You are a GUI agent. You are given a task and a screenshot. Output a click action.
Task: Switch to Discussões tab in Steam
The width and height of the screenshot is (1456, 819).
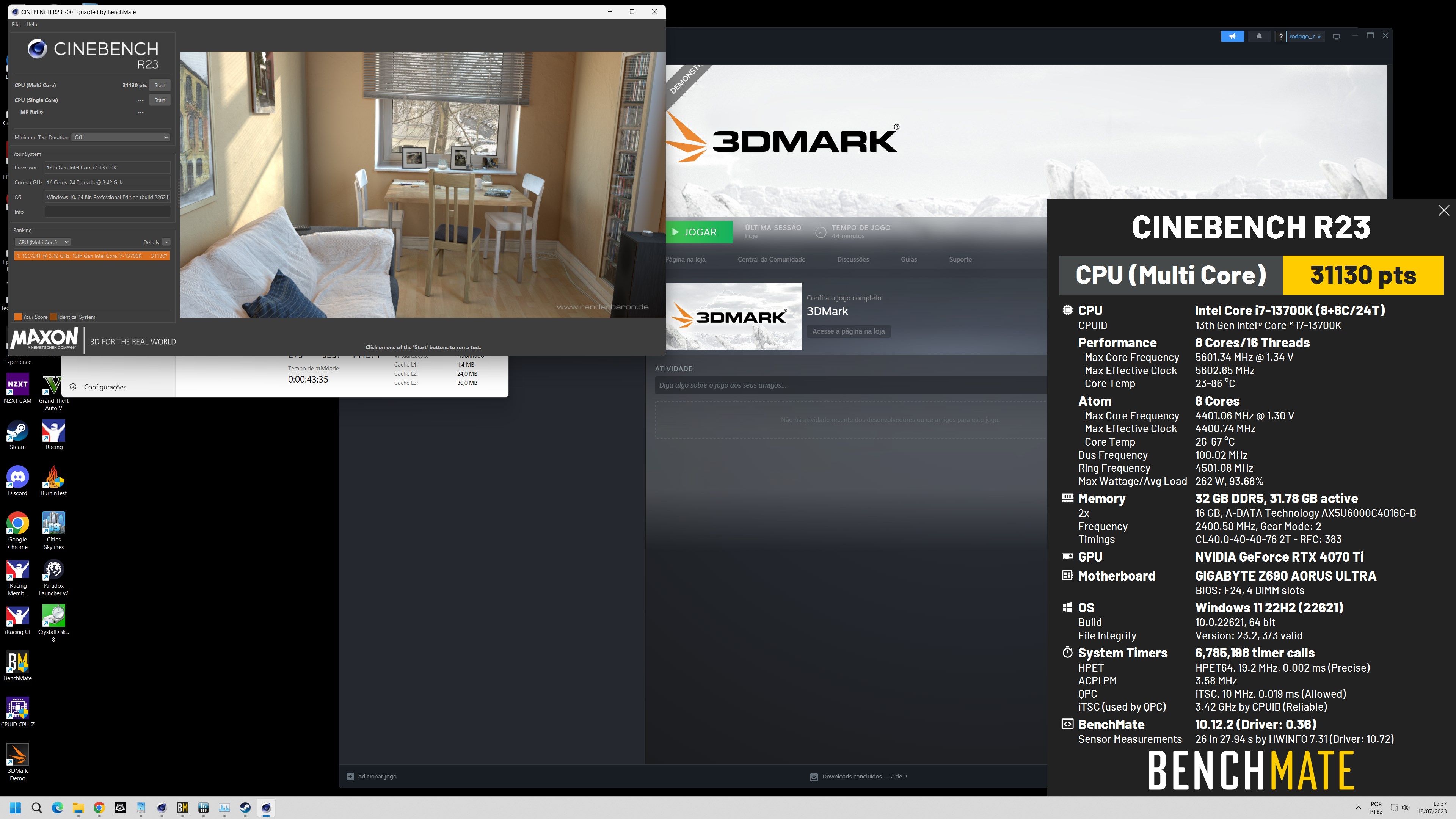pos(853,259)
